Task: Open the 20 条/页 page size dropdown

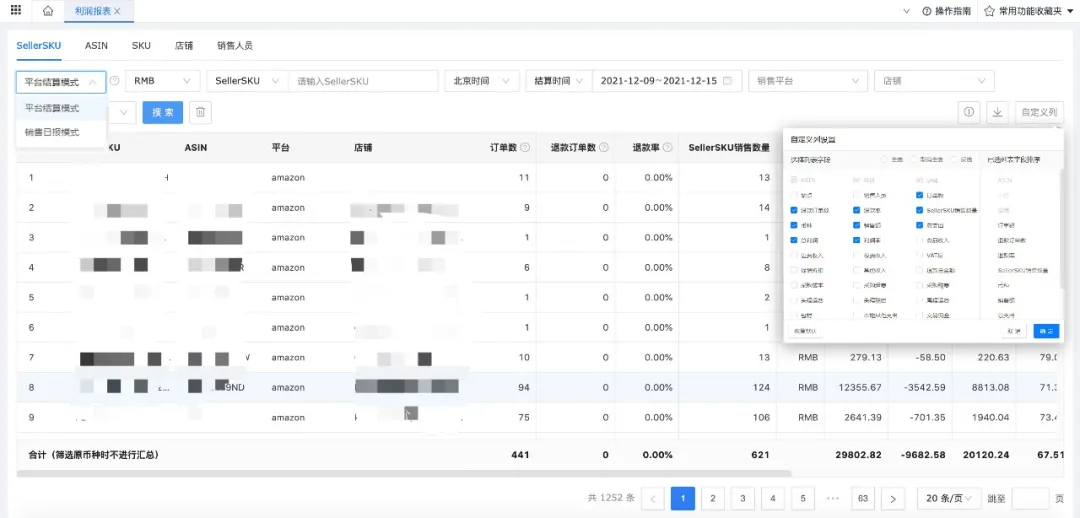Action: 948,498
